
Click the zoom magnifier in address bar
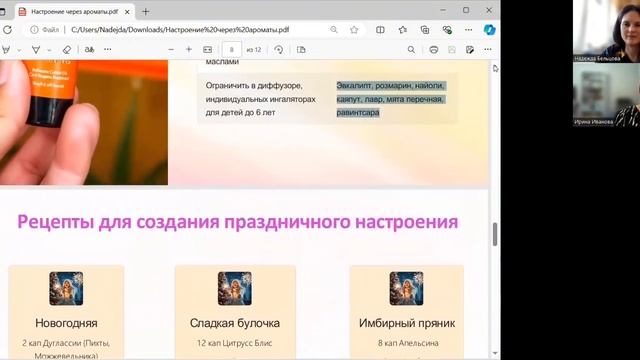[334, 30]
